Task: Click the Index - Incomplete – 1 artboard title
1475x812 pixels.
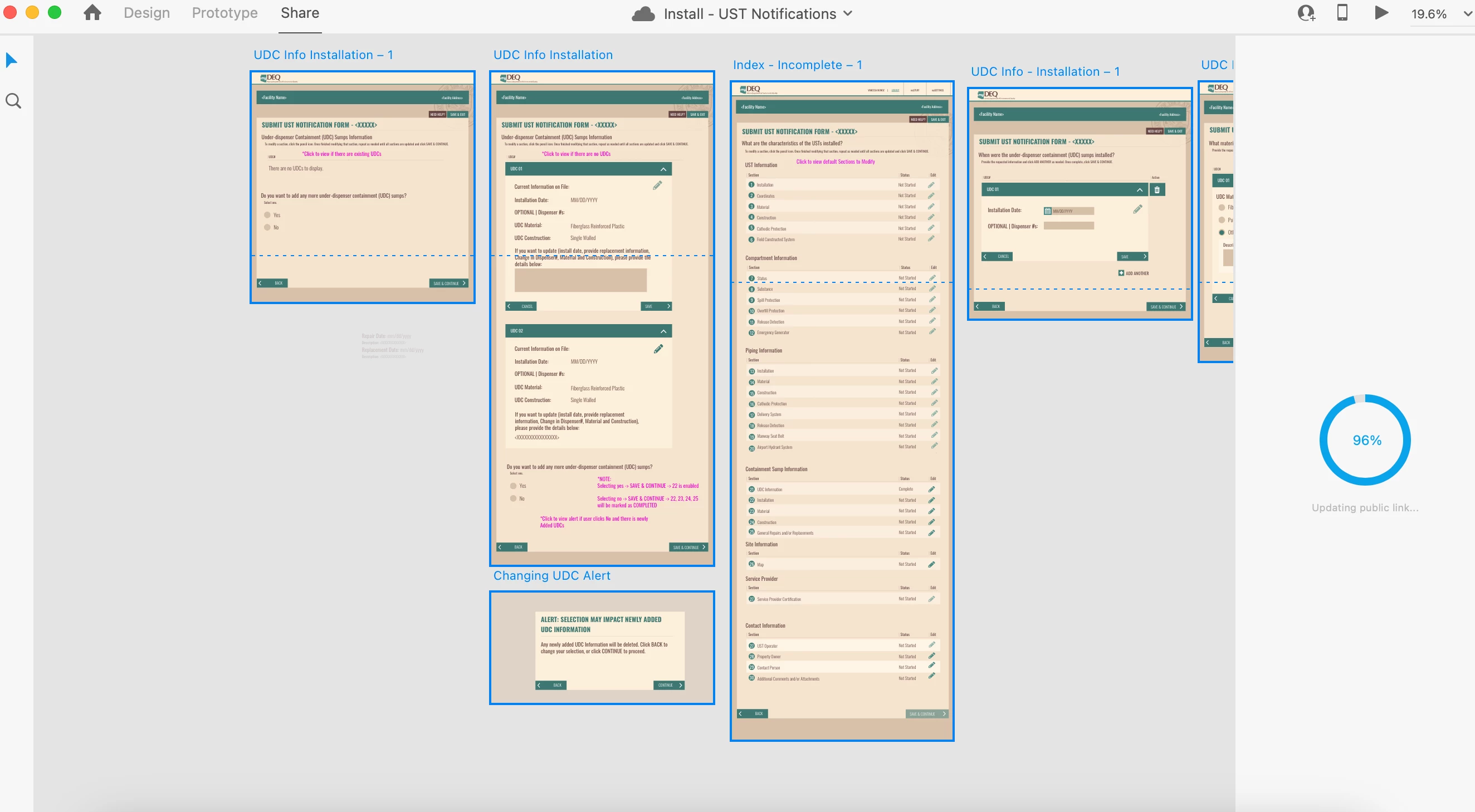Action: point(797,65)
